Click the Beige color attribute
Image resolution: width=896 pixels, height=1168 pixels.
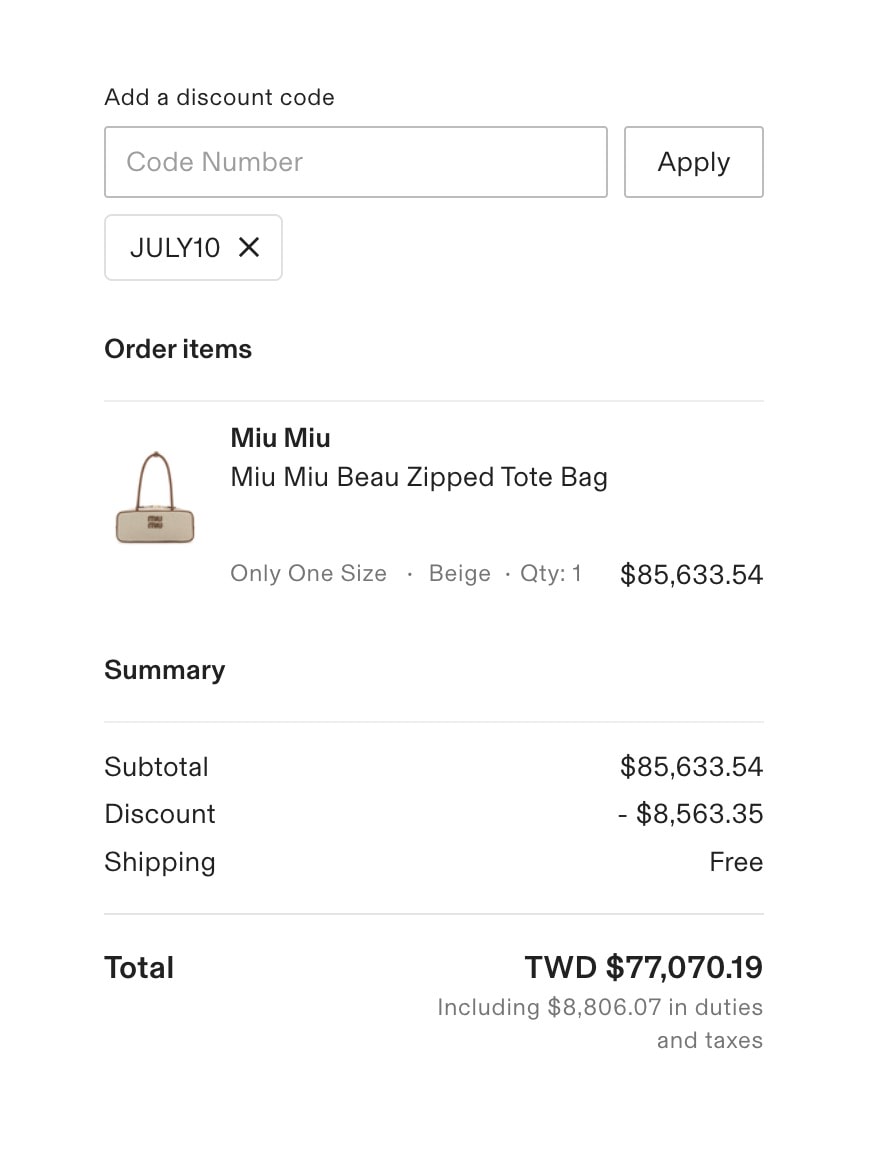pos(460,573)
